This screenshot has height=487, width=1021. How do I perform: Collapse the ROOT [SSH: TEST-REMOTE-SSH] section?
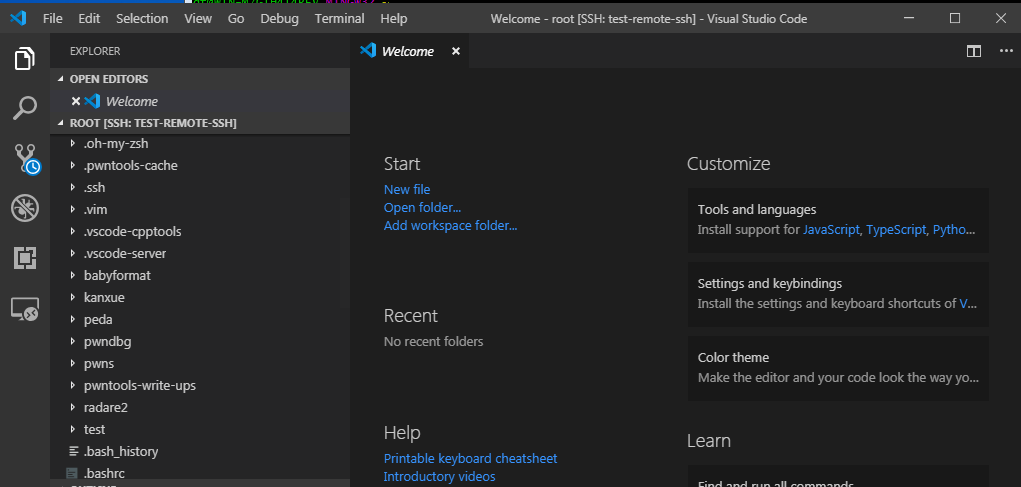[x=61, y=122]
